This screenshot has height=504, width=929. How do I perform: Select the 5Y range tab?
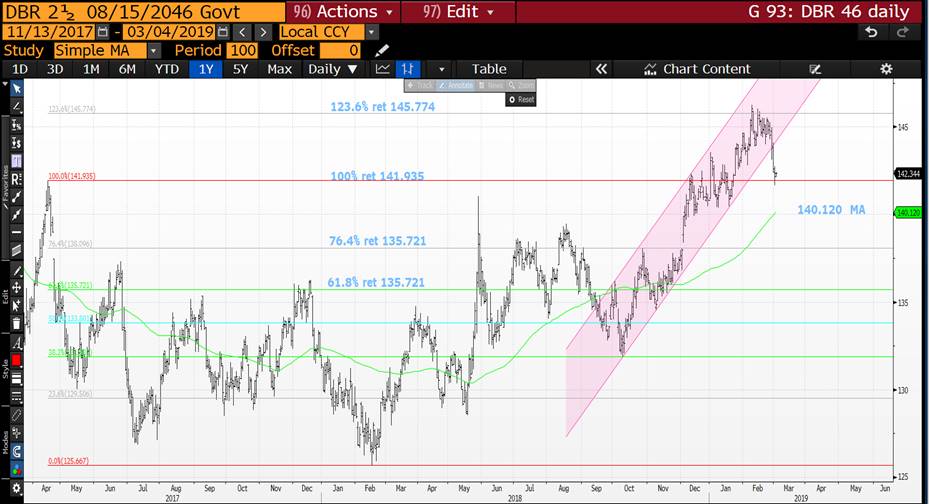coord(240,69)
